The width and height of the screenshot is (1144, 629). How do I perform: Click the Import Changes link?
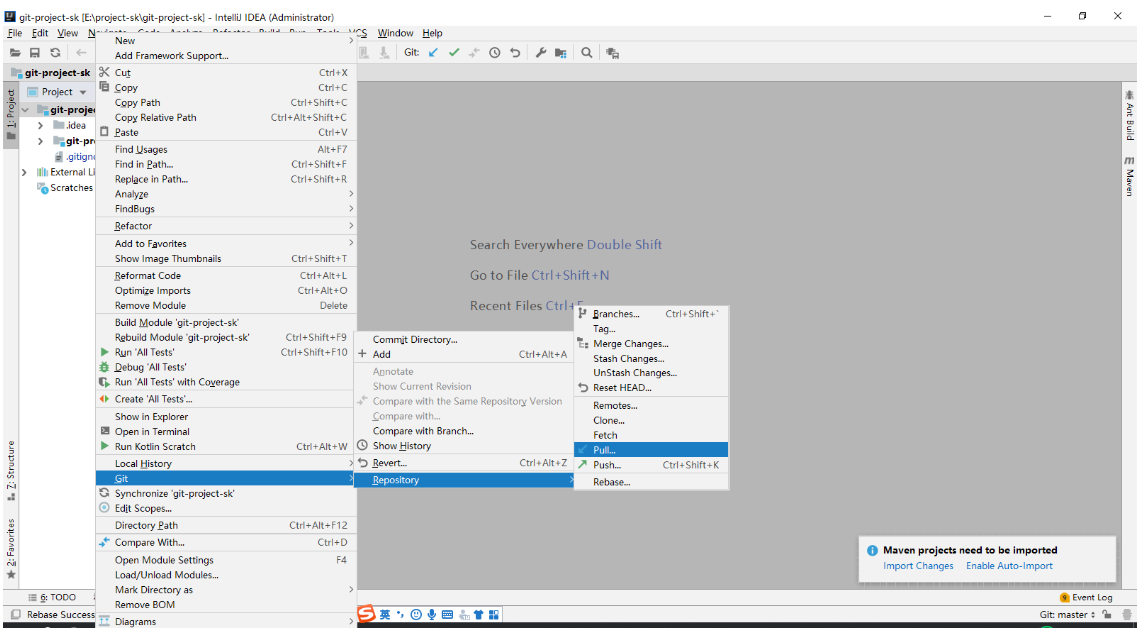918,566
